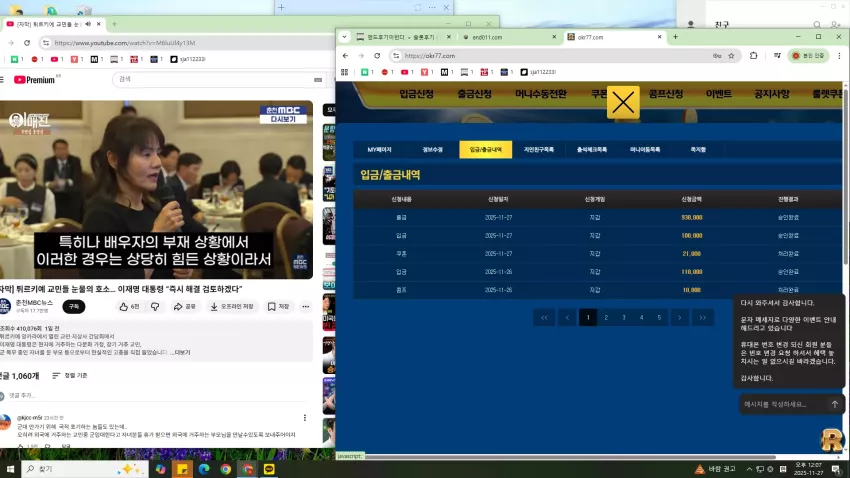Go to page 5 of the deposit history
This screenshot has width=850, height=478.
click(659, 318)
